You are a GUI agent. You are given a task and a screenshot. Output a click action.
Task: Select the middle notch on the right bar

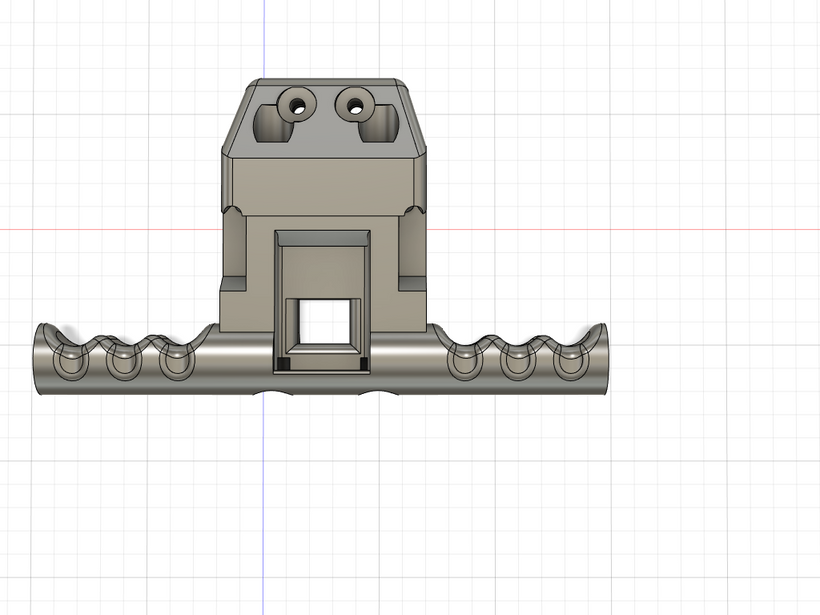tap(517, 362)
